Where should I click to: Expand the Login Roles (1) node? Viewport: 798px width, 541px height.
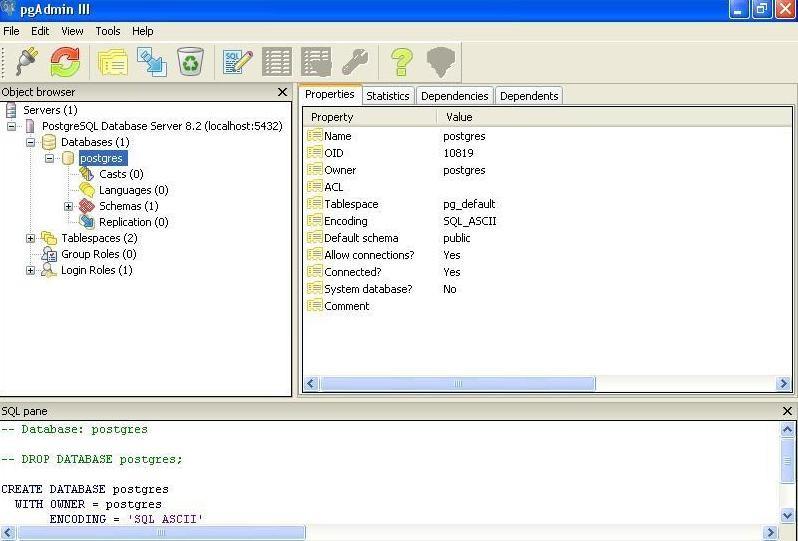tap(31, 270)
